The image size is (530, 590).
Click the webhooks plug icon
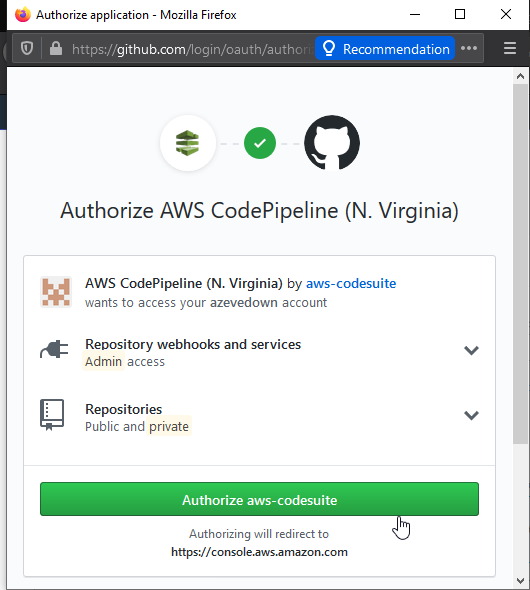tap(54, 350)
